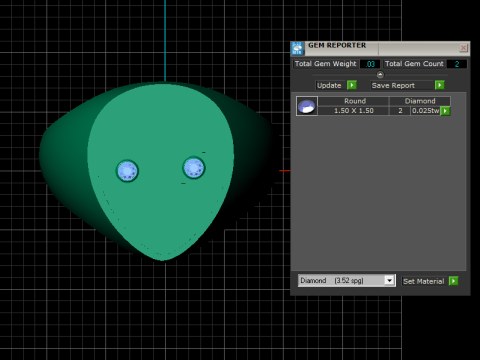Collapse the Gem Reporter header arrow
This screenshot has height=360, width=480.
[x=380, y=74]
